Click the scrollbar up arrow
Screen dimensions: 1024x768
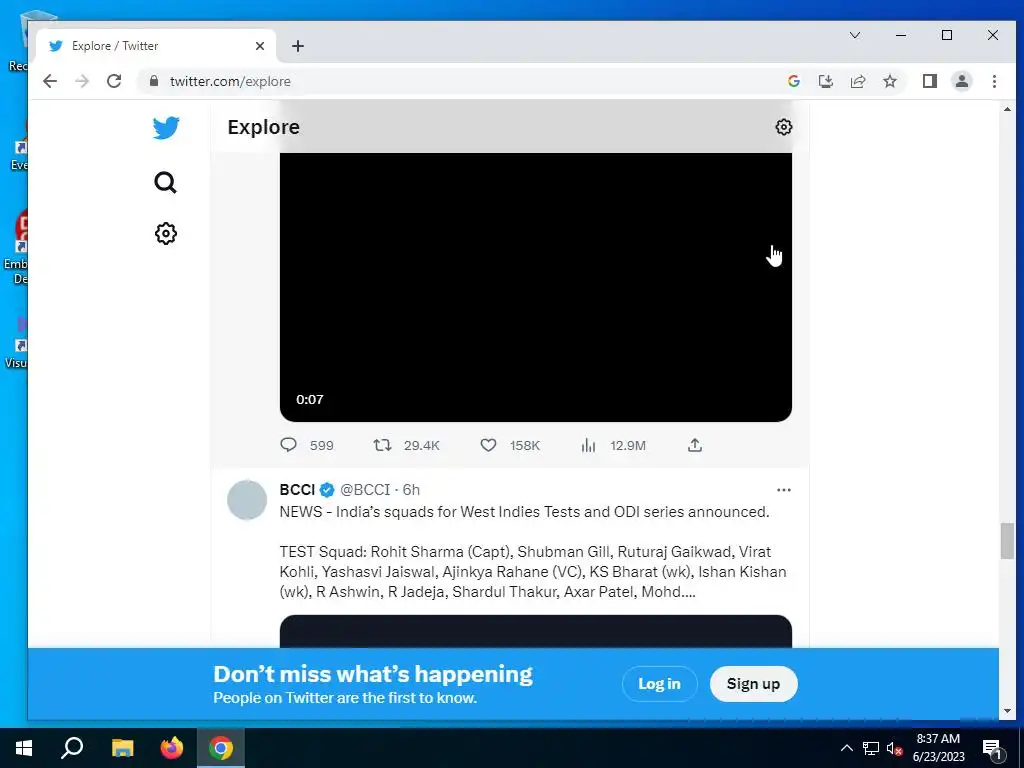[1006, 109]
